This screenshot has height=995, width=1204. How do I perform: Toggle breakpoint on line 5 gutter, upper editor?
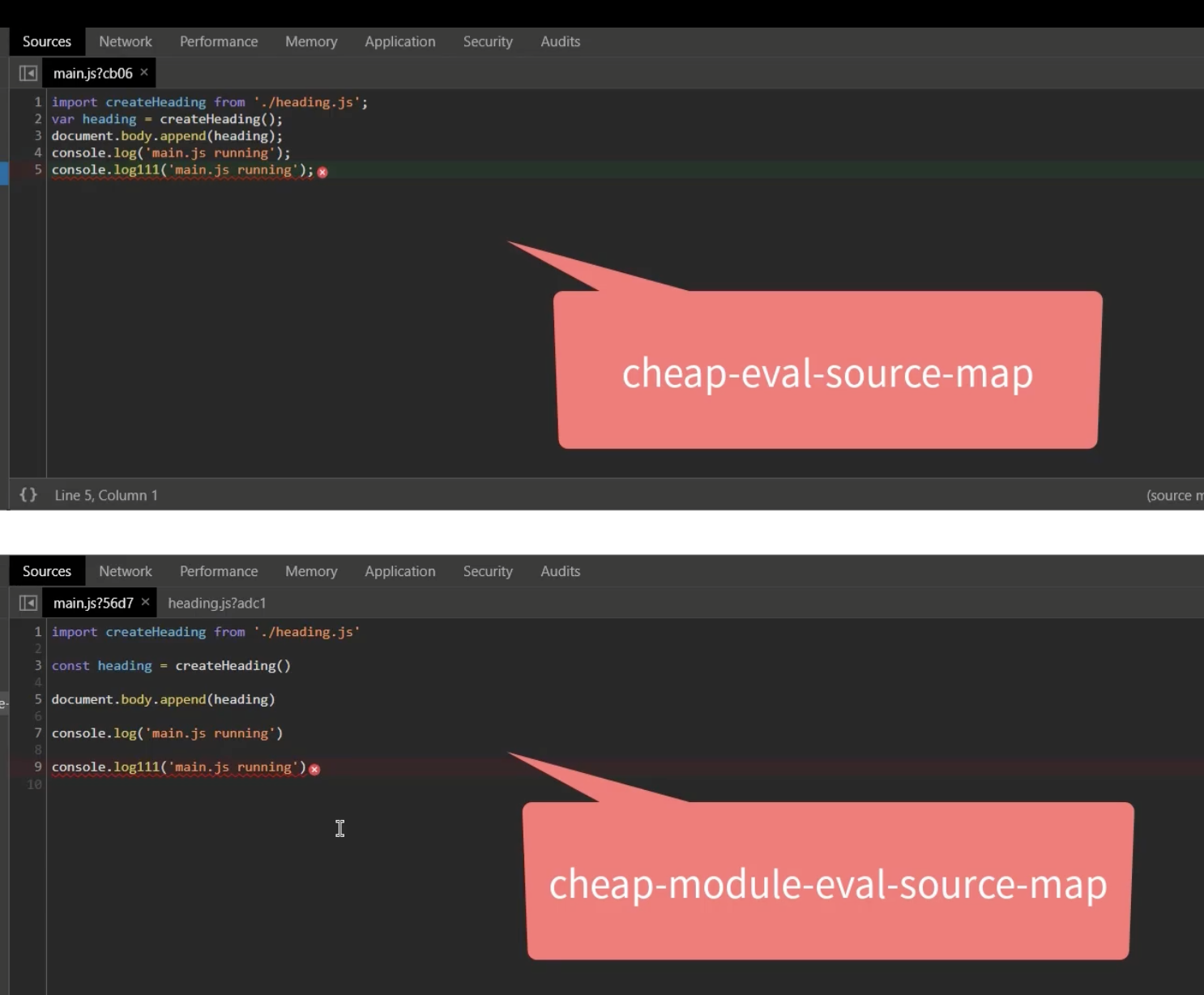(37, 169)
